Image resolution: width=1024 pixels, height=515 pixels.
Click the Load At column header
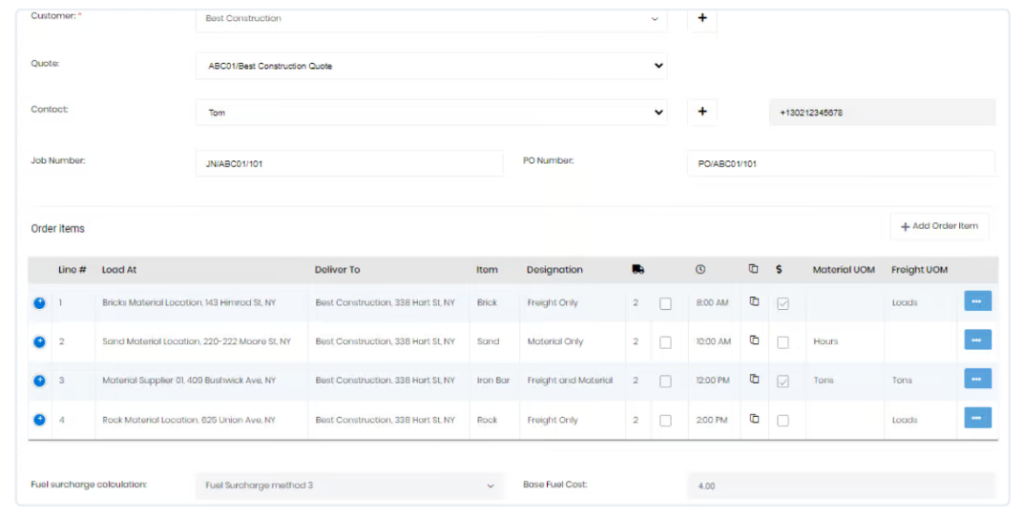[x=119, y=270]
